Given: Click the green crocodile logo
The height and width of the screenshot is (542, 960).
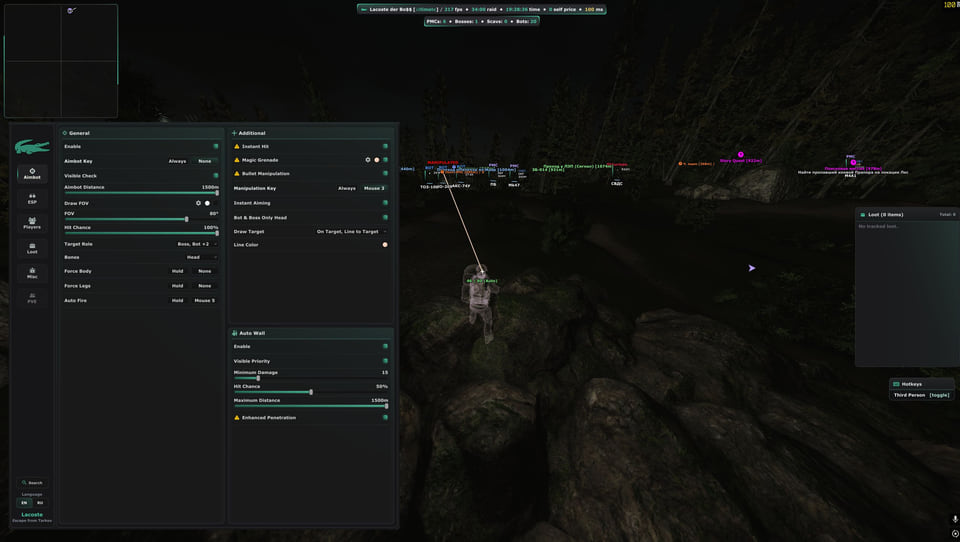Looking at the screenshot, I should pos(32,146).
